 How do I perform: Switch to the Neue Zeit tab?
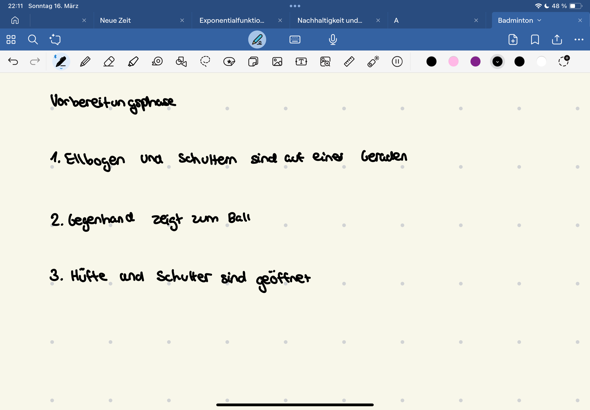point(115,21)
